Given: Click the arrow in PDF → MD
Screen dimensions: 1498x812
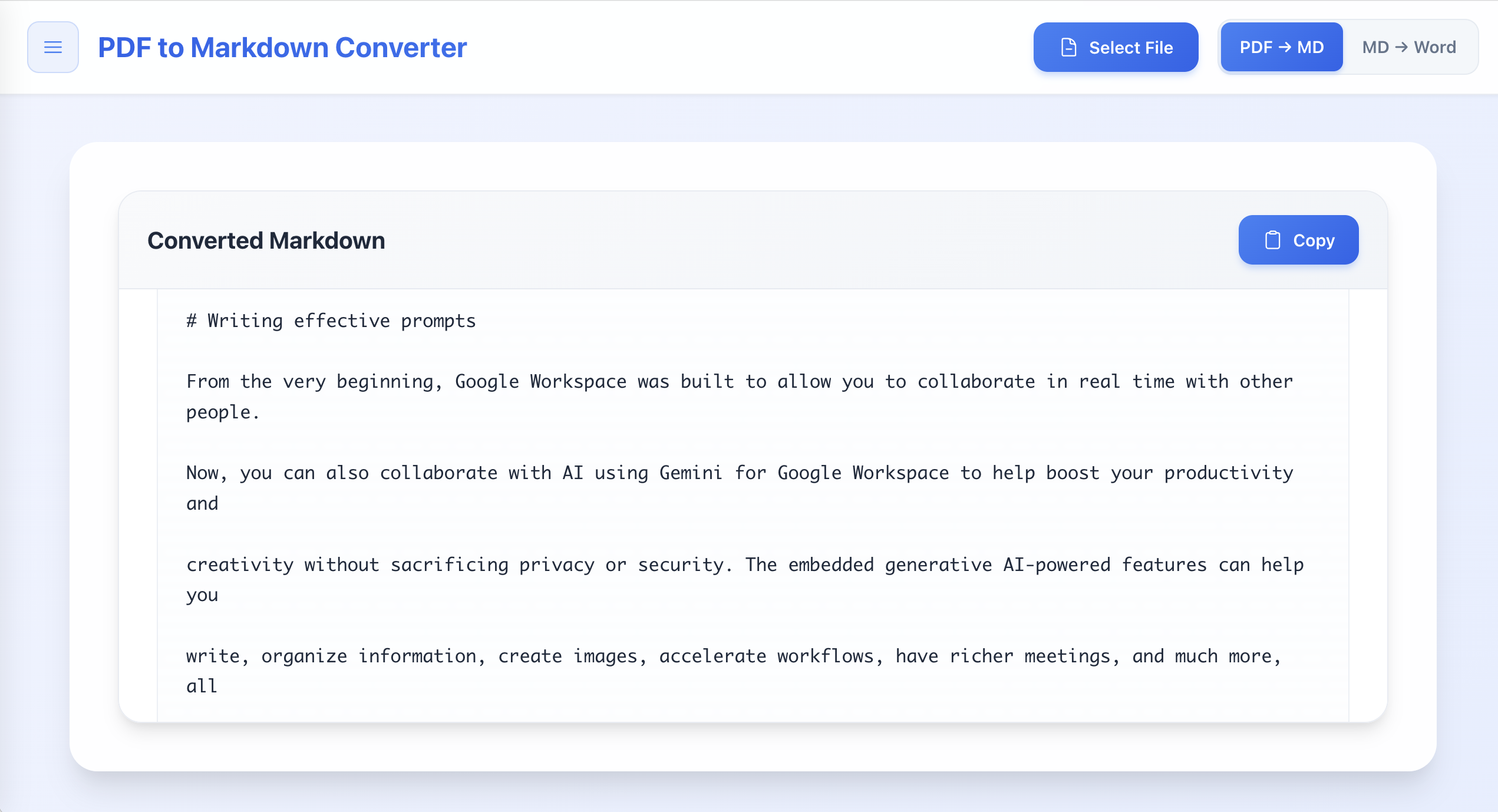Looking at the screenshot, I should (x=1285, y=47).
